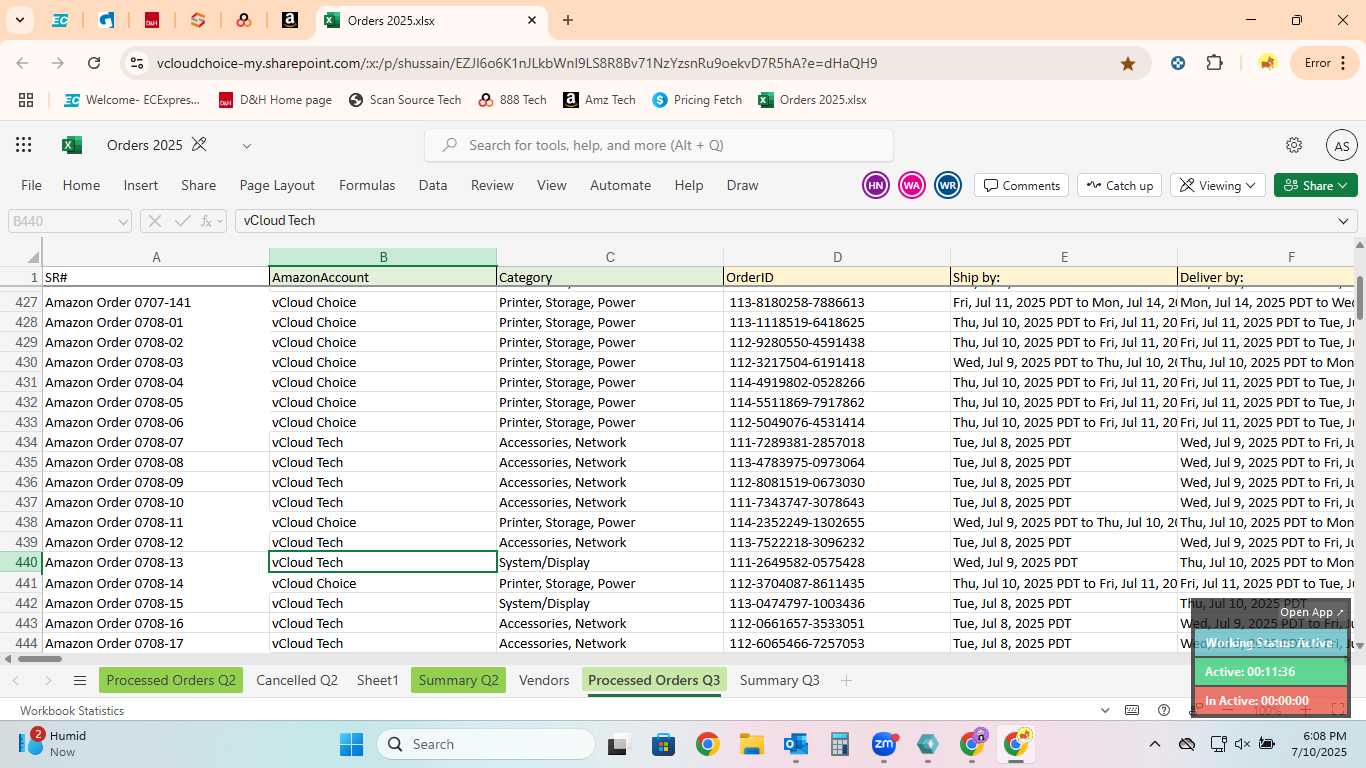Viewport: 1366px width, 768px height.
Task: Switch to Summary Q3 sheet
Action: [x=779, y=680]
